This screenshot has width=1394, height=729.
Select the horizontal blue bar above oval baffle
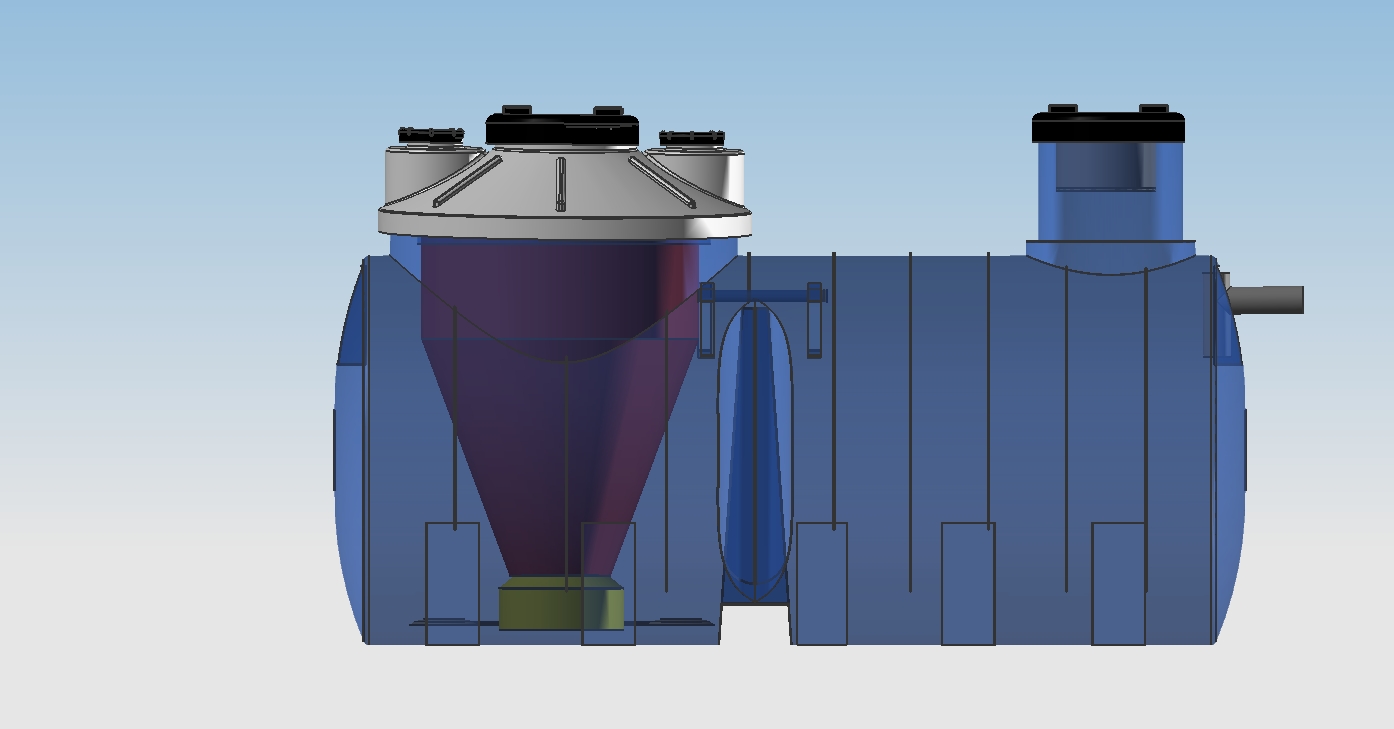[x=761, y=295]
